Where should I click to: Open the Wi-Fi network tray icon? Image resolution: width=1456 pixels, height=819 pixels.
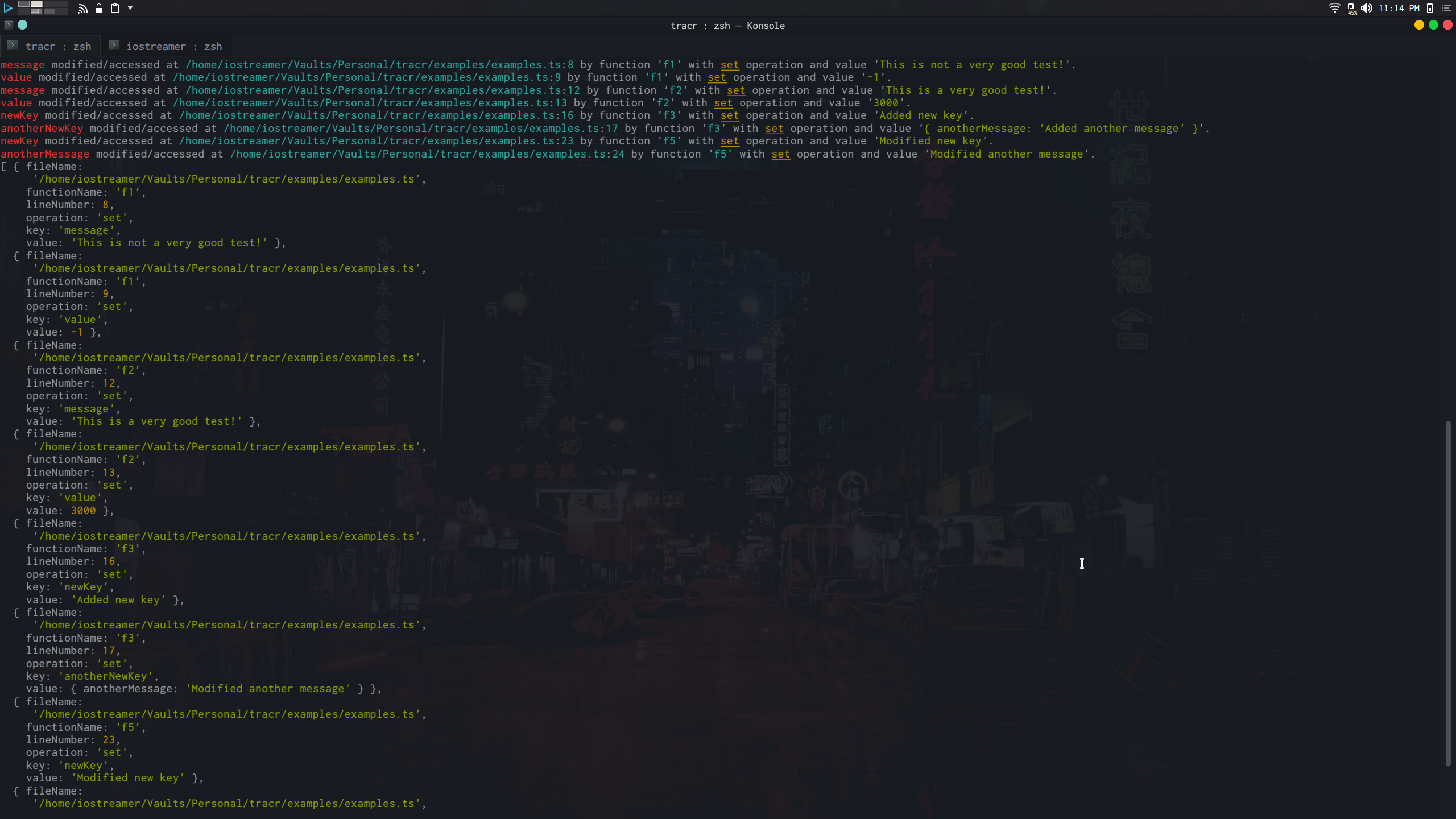pos(1334,8)
